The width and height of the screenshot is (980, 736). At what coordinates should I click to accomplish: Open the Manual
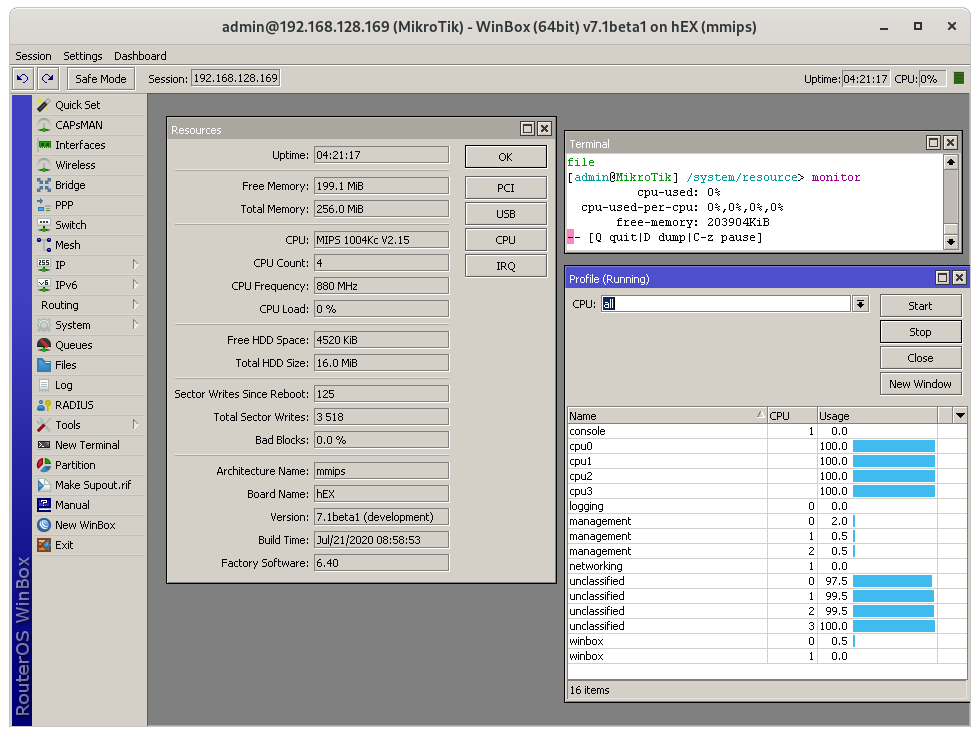(90, 505)
